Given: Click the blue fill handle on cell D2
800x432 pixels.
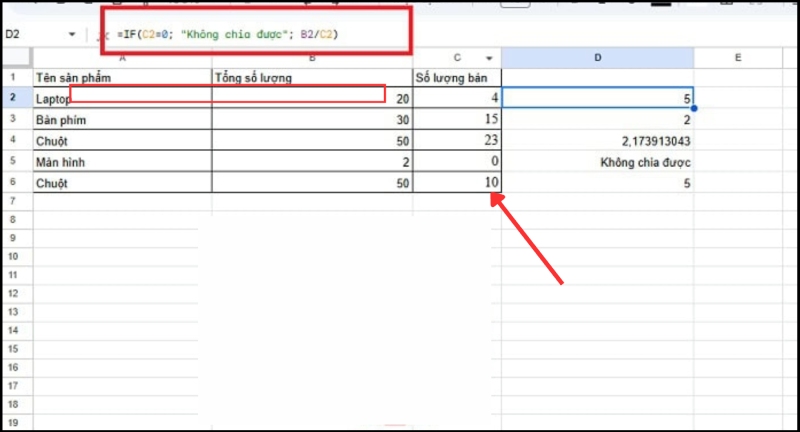Looking at the screenshot, I should tap(693, 108).
